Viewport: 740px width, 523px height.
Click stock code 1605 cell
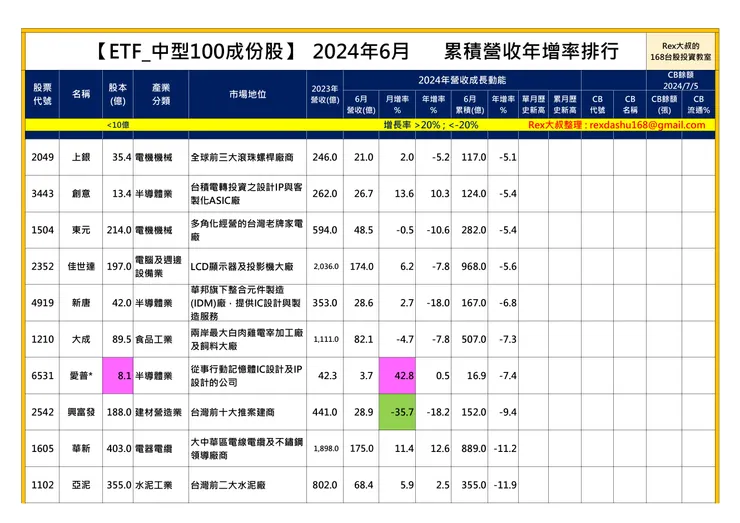pyautogui.click(x=42, y=448)
